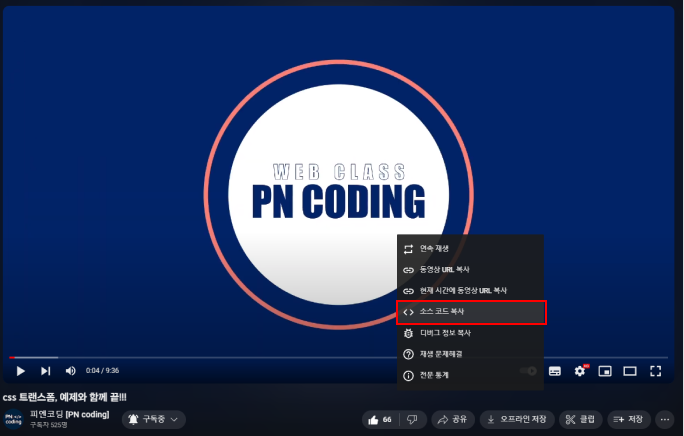Save the video with 저장 button
Screen dimensions: 684x436
coord(629,420)
